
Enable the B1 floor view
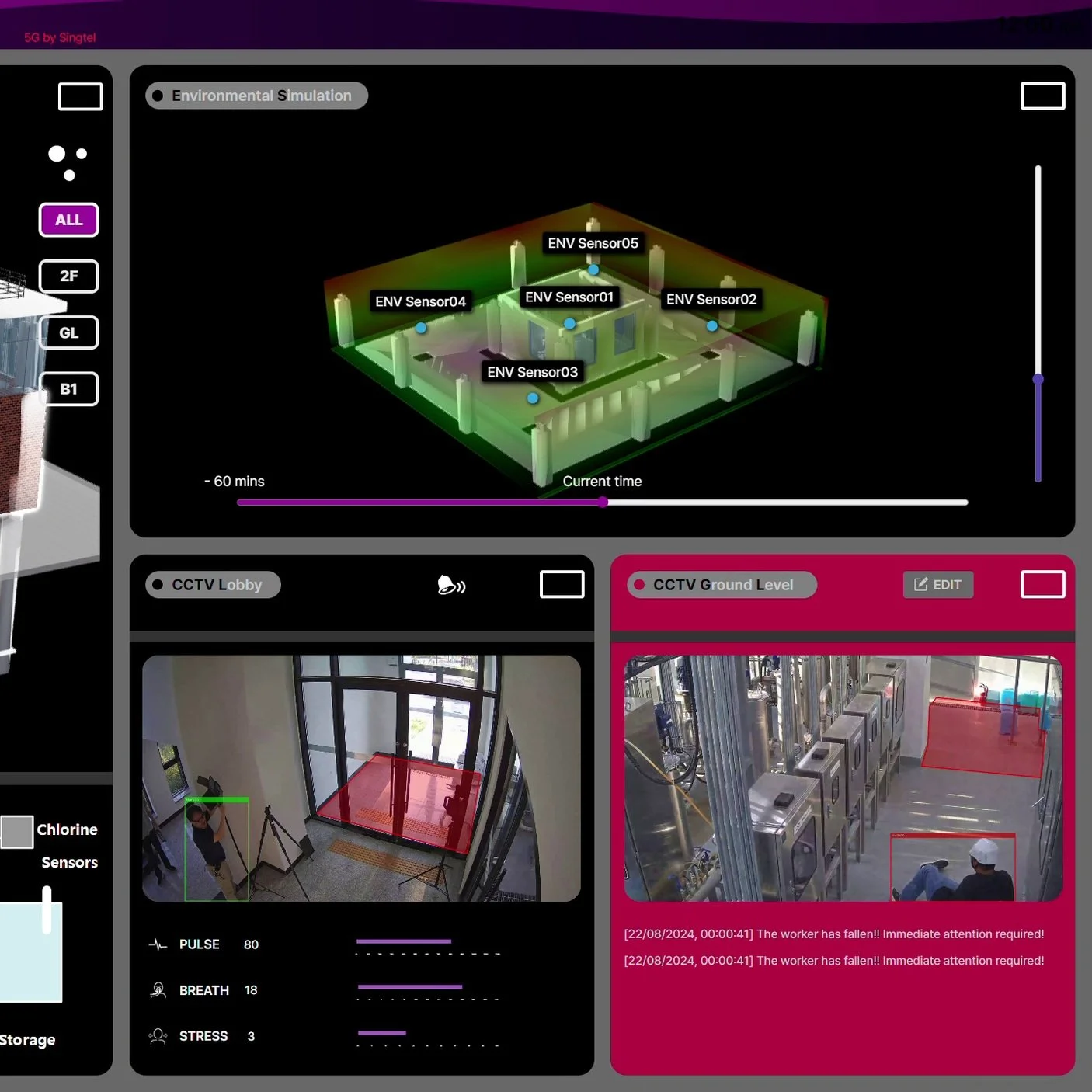[68, 388]
